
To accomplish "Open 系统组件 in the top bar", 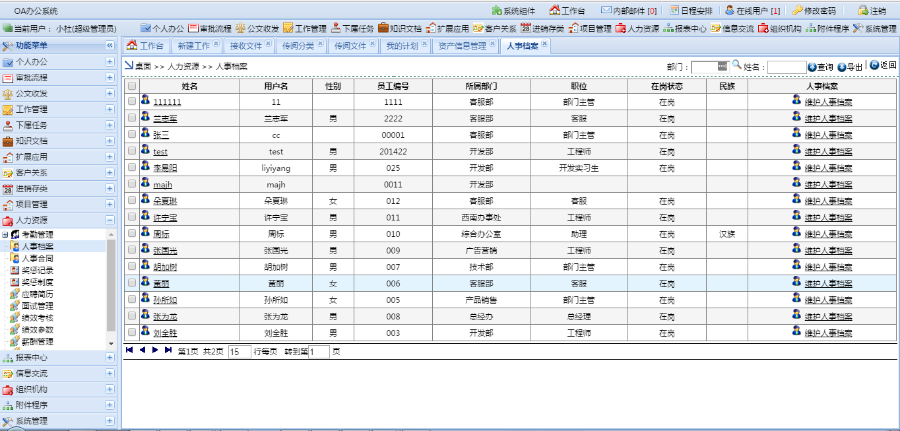I will [514, 10].
